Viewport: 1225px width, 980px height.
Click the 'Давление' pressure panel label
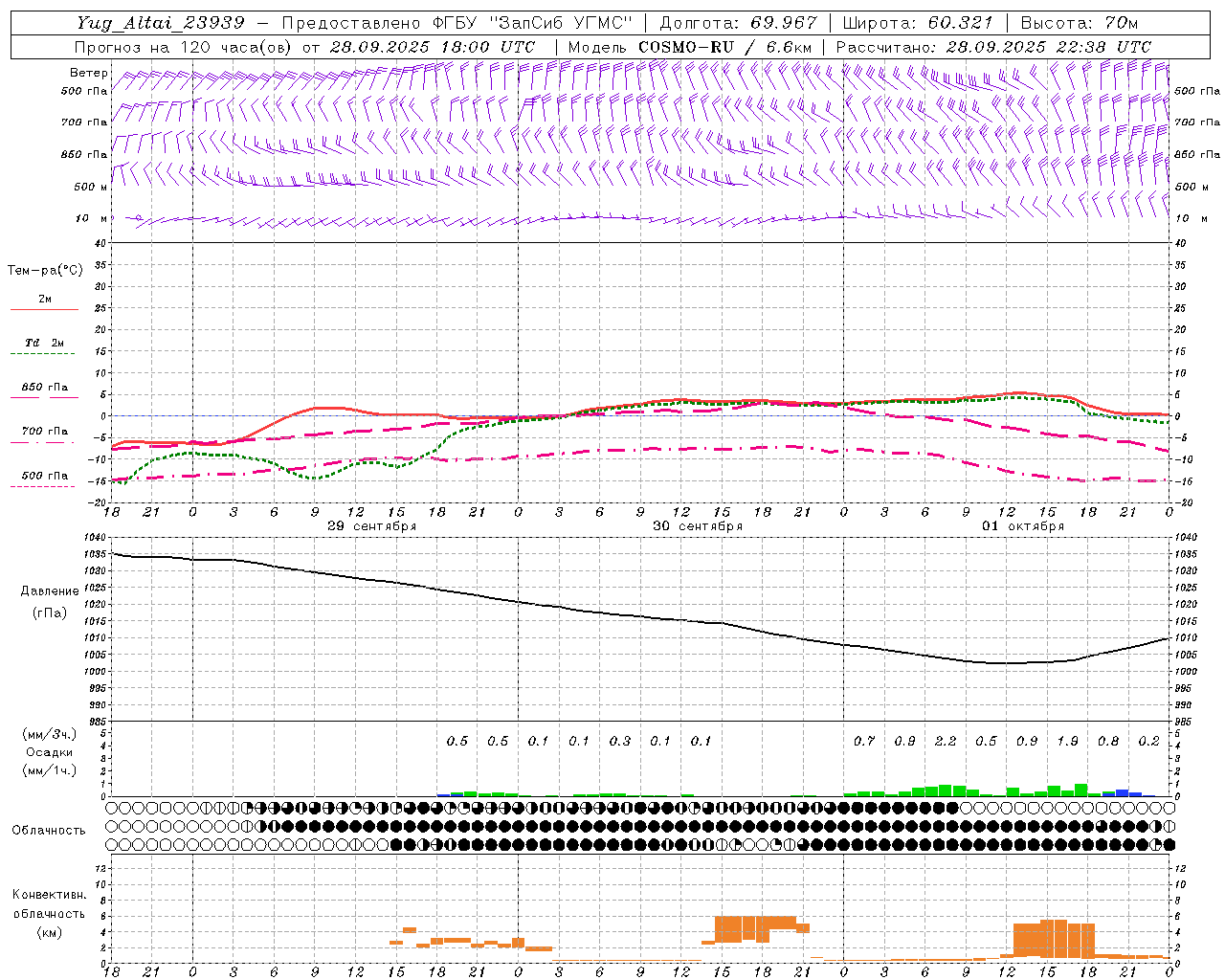50,590
